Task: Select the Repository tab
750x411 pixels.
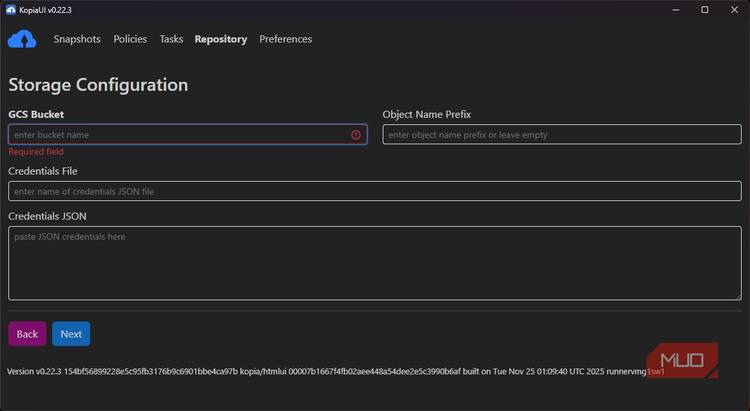Action: pyautogui.click(x=221, y=39)
